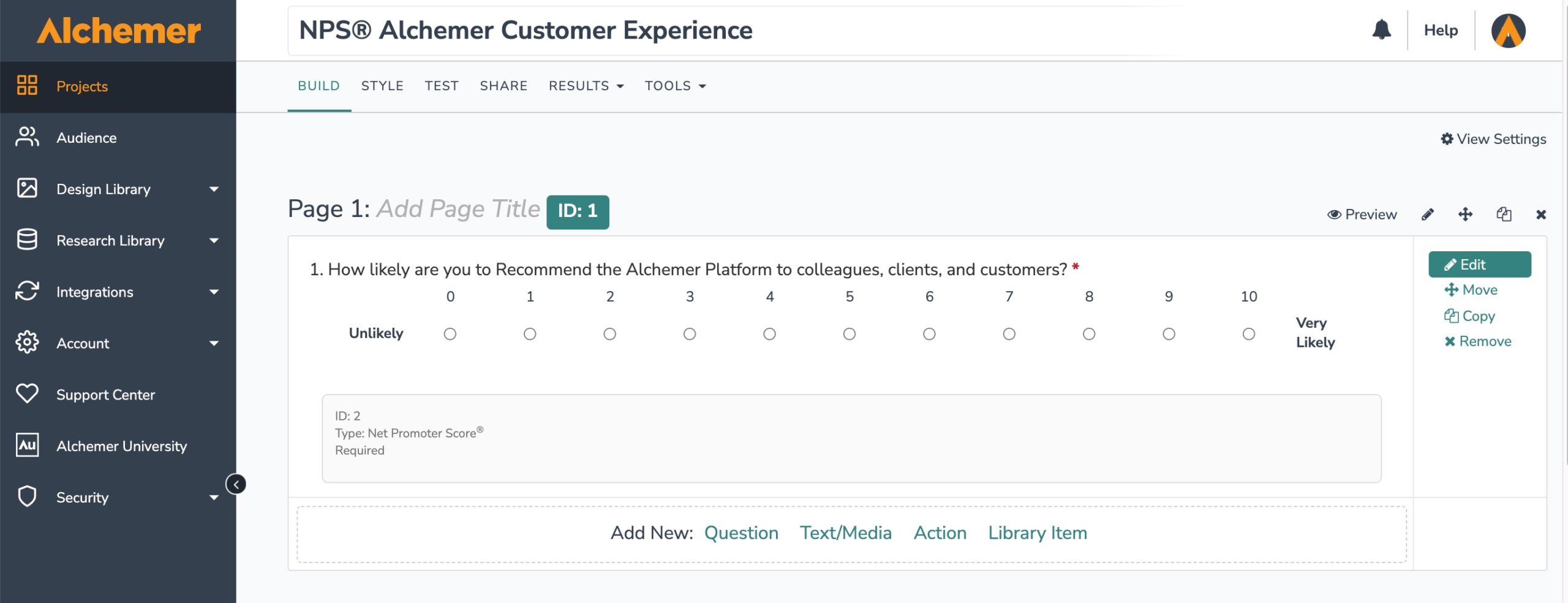Click Add Page Title placeholder text
The width and height of the screenshot is (1568, 603).
pyautogui.click(x=458, y=209)
